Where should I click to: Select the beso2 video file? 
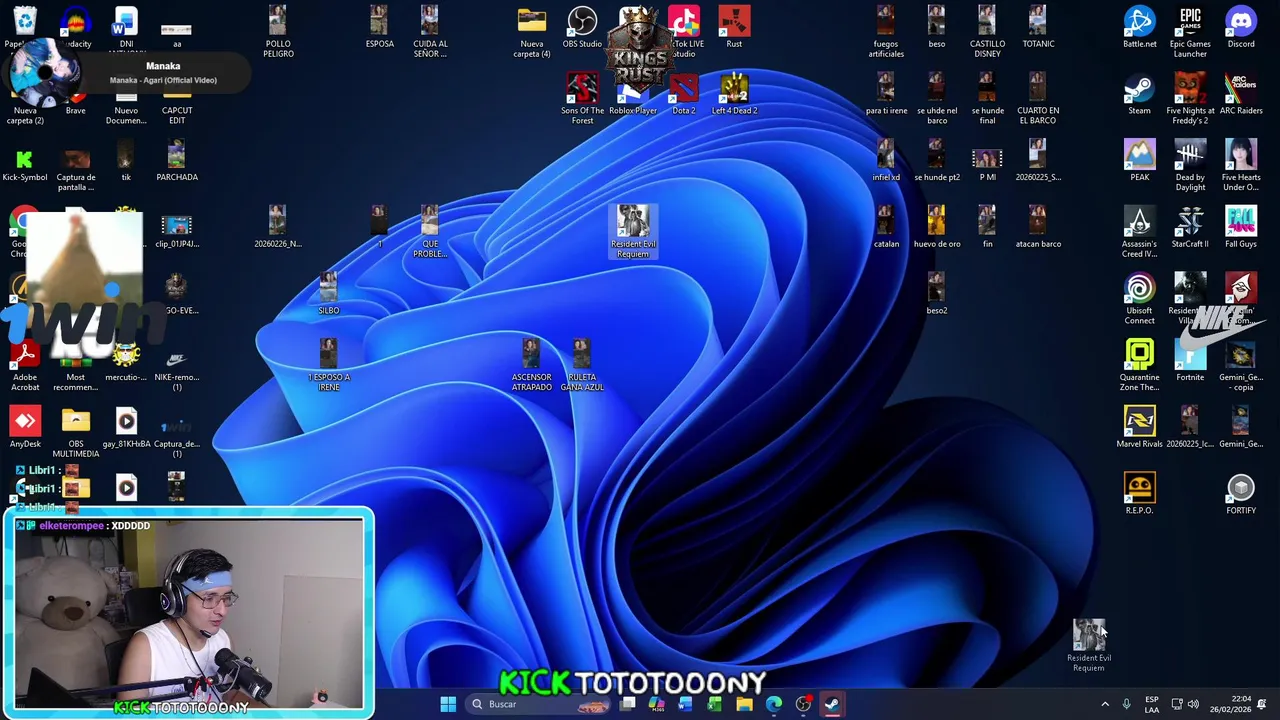pos(936,294)
